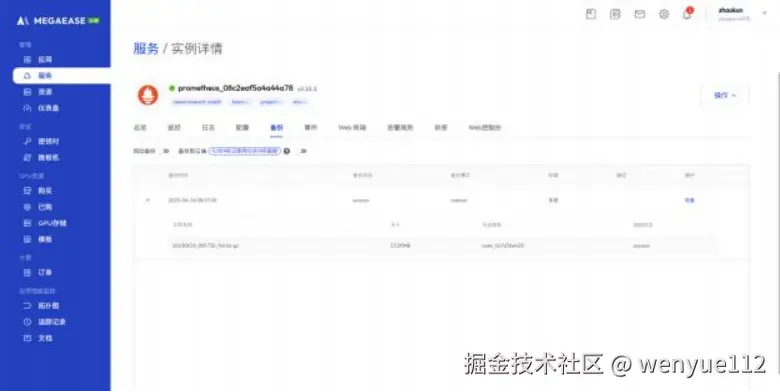
Task: Switch to the 监控 tab
Action: tap(174, 127)
